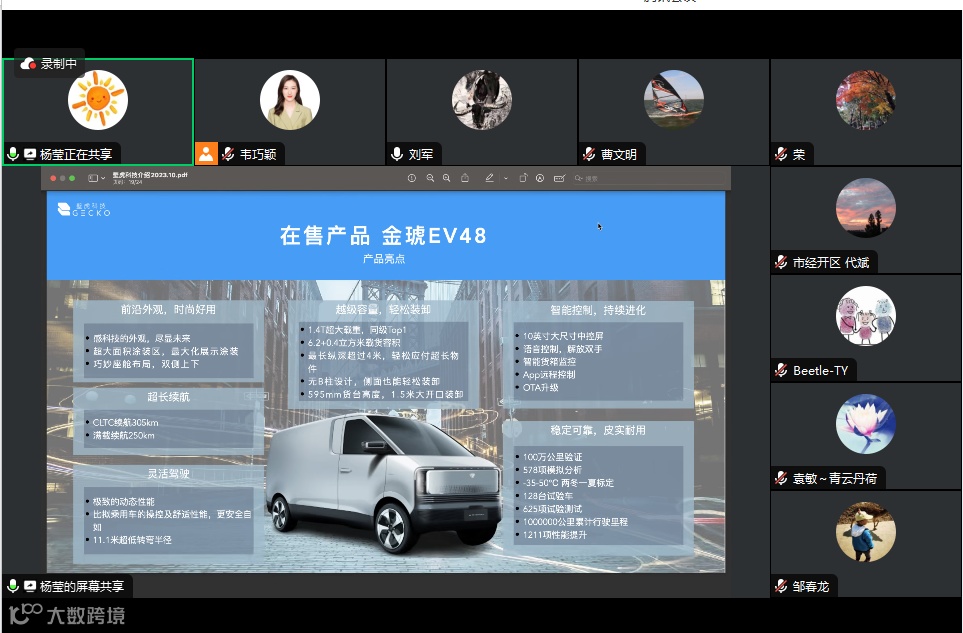The height and width of the screenshot is (633, 963).
Task: Select 市经开区 代斌's sunset avatar
Action: pos(865,208)
